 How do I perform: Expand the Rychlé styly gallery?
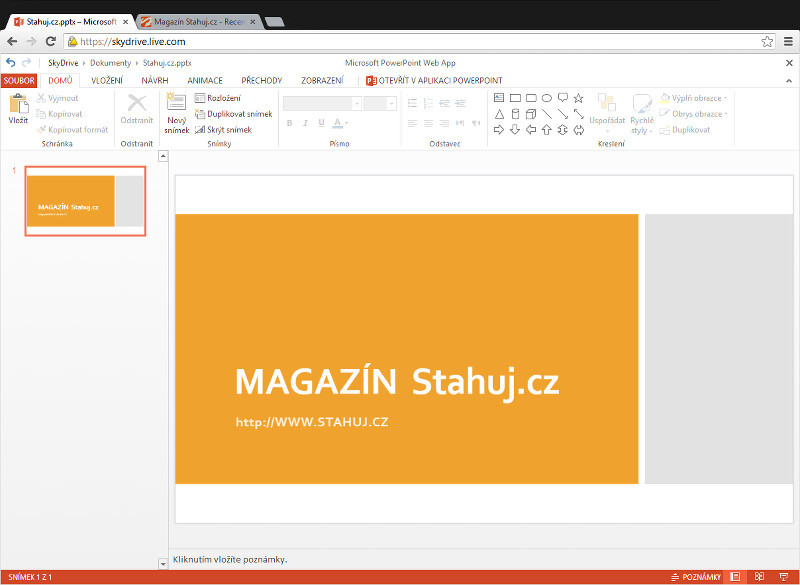642,115
